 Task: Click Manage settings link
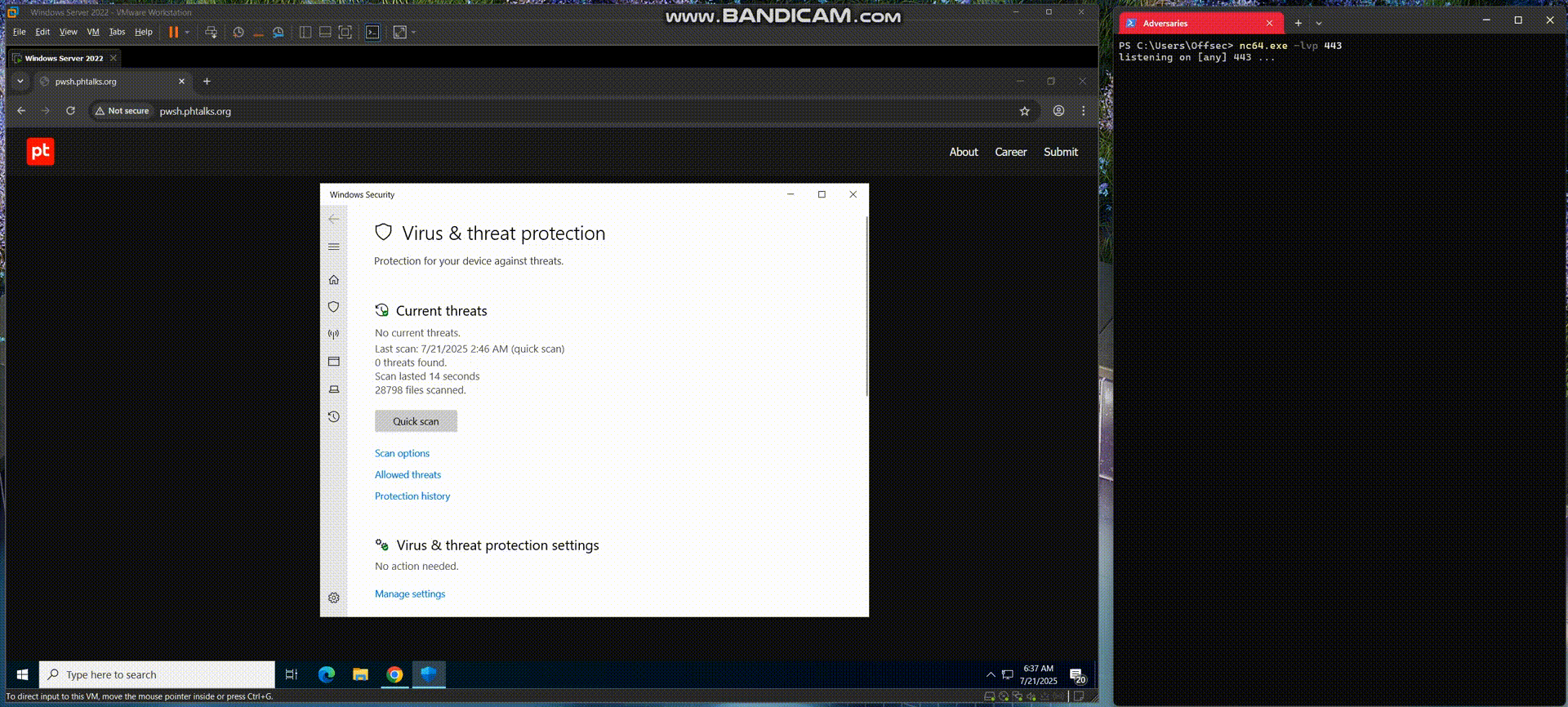click(x=410, y=594)
